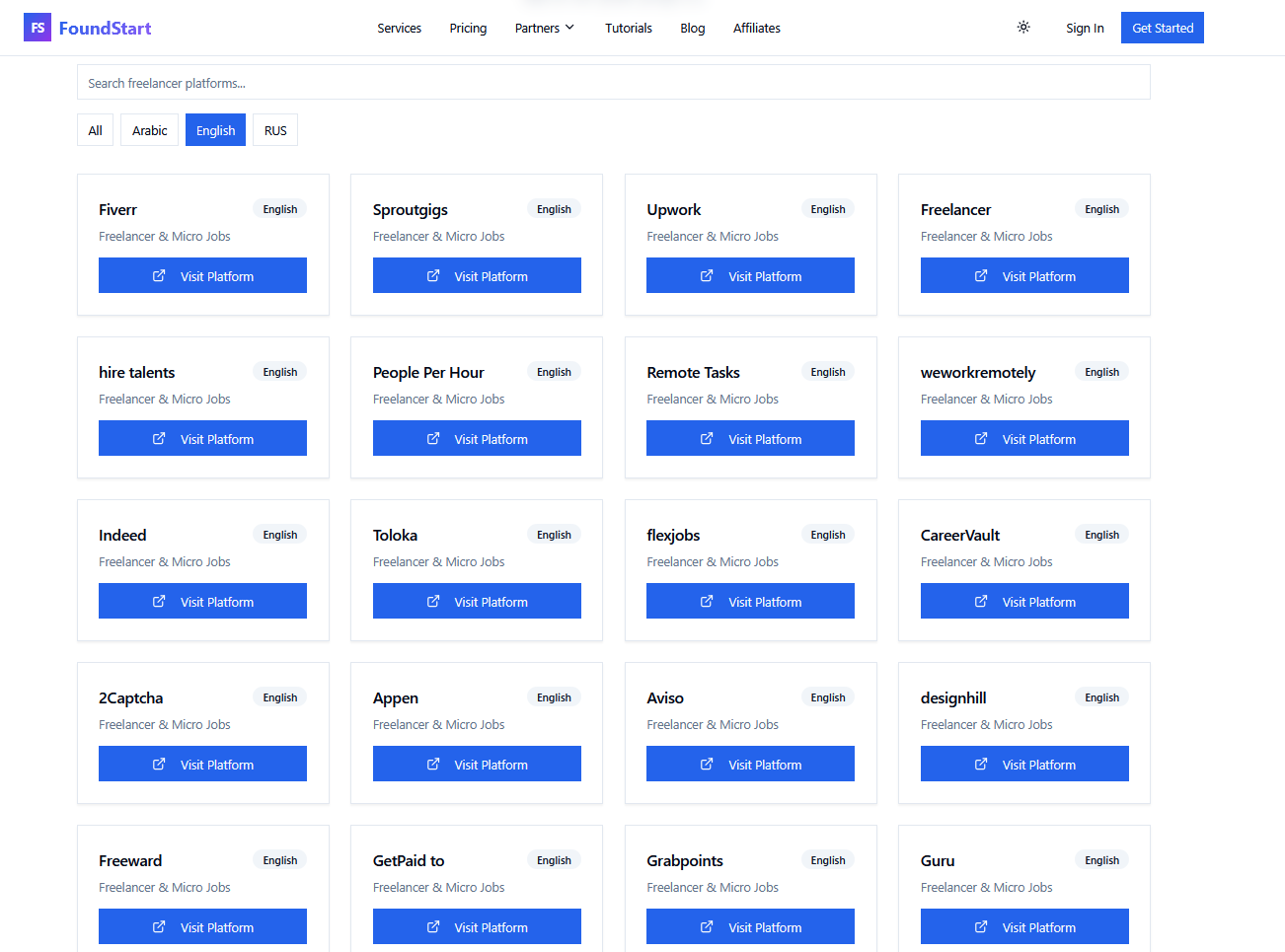The width and height of the screenshot is (1285, 952).
Task: Expand the Partners dropdown menu
Action: click(x=545, y=28)
